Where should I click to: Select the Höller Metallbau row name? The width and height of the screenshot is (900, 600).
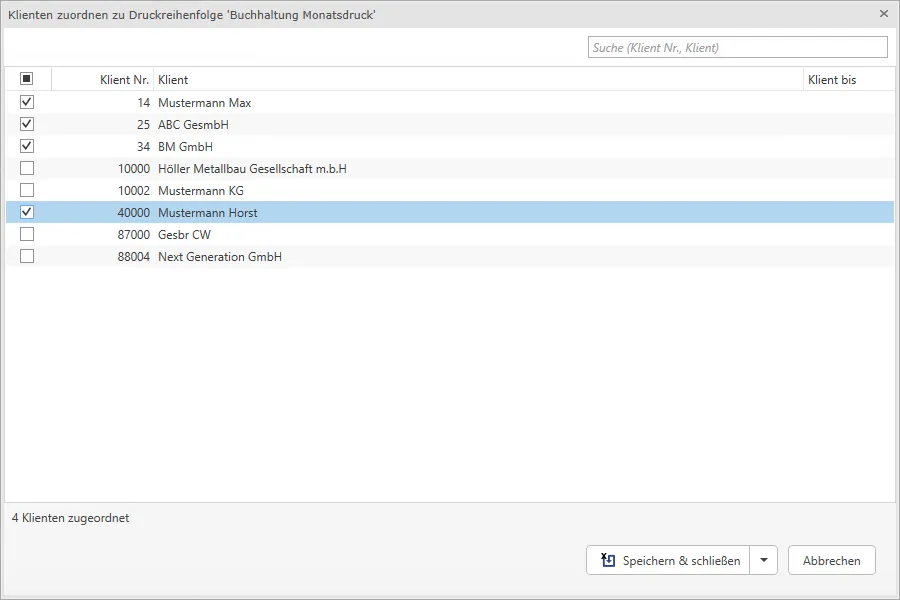coord(252,169)
